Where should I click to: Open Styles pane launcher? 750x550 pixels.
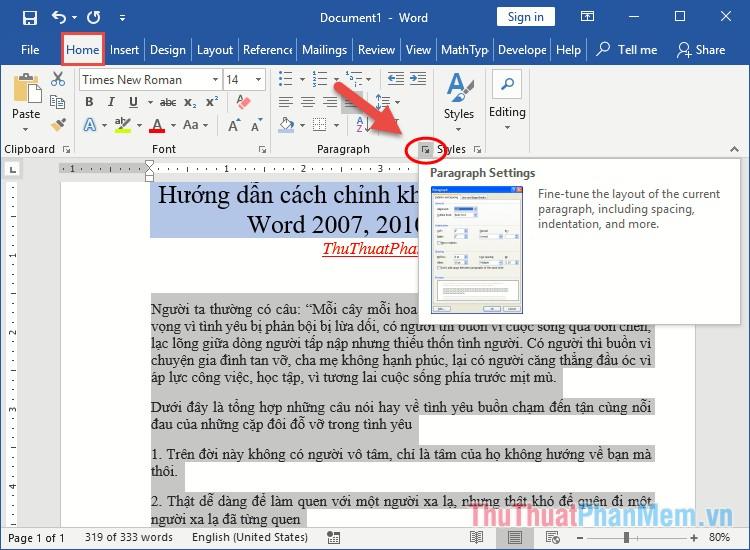tap(477, 150)
